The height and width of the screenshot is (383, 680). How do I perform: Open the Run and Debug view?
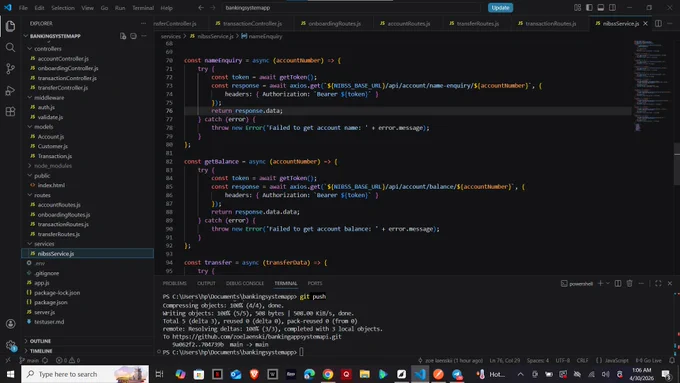[x=10, y=90]
